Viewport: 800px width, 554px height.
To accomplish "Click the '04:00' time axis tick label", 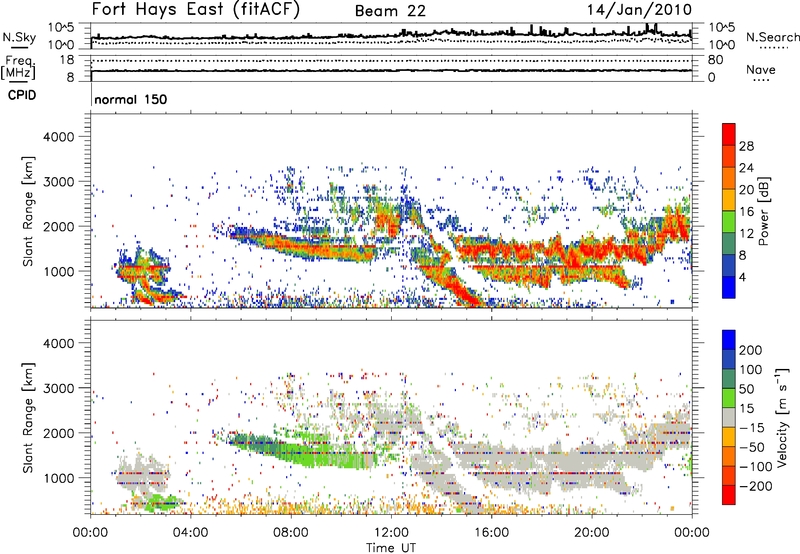I will pos(190,533).
